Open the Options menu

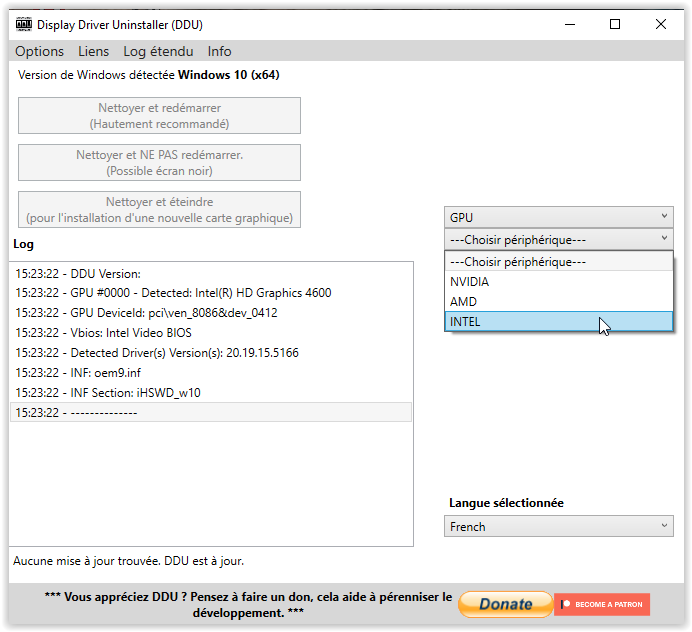pos(39,52)
